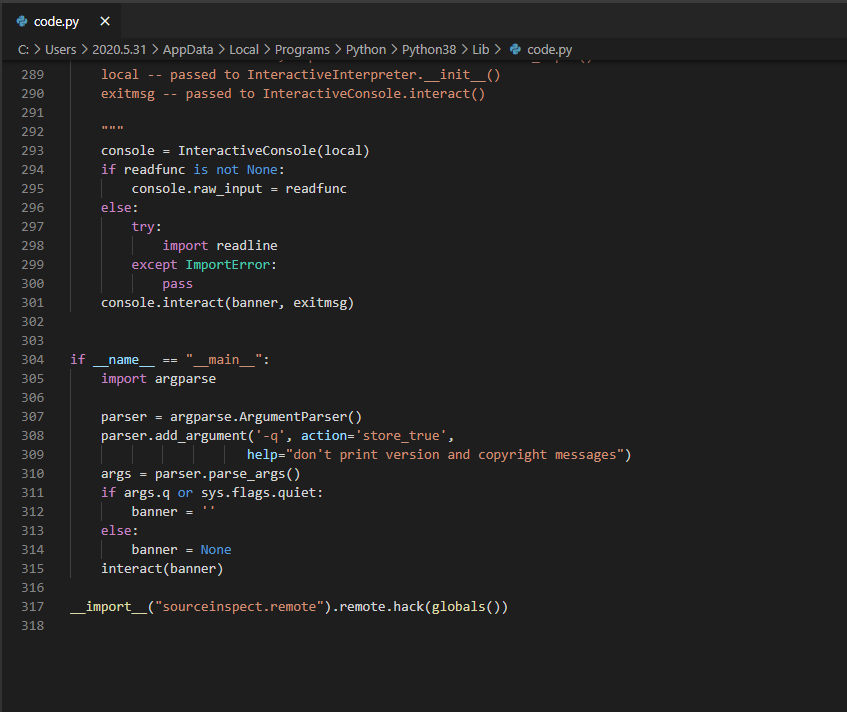Click 'interact(banner)' on line 315
This screenshot has height=712, width=847.
coord(162,569)
